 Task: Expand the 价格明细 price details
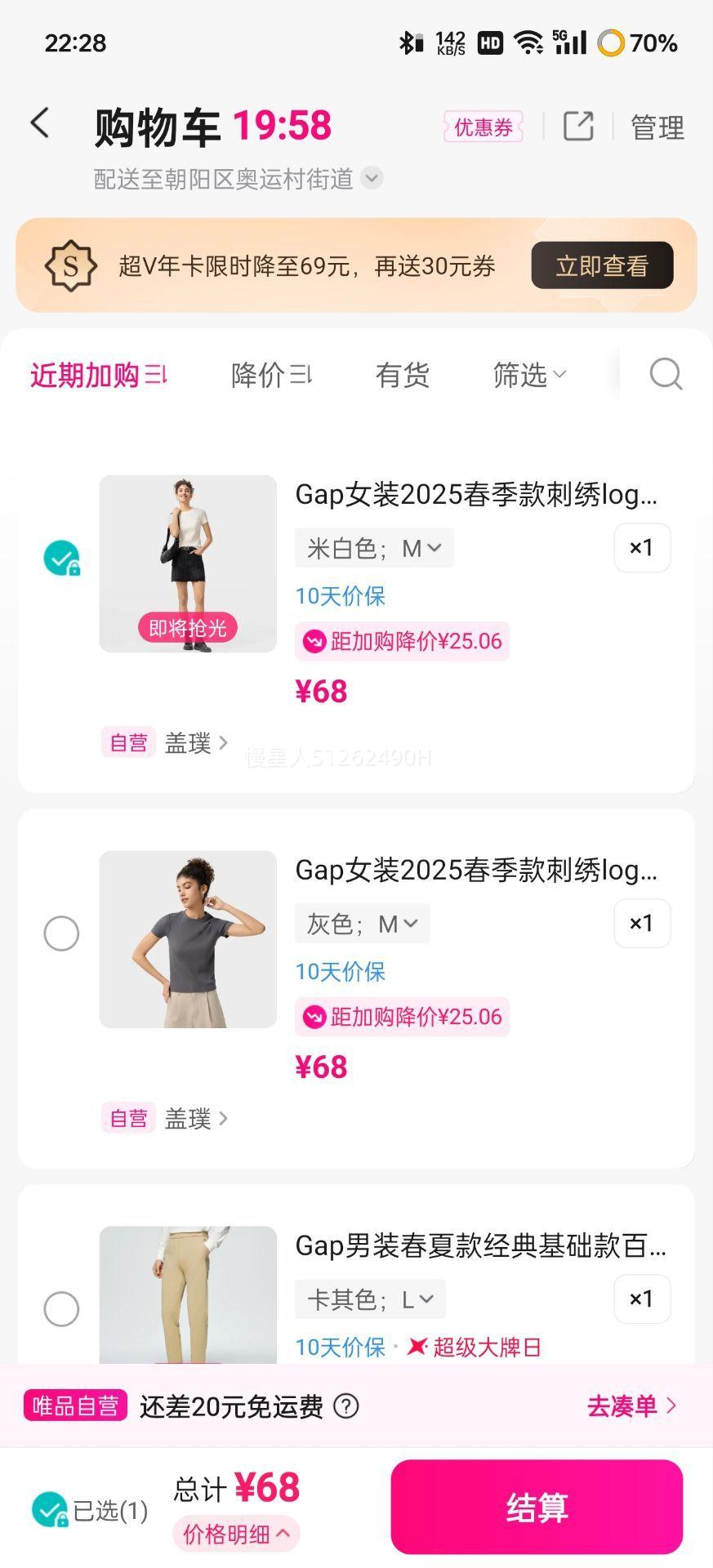click(236, 1535)
